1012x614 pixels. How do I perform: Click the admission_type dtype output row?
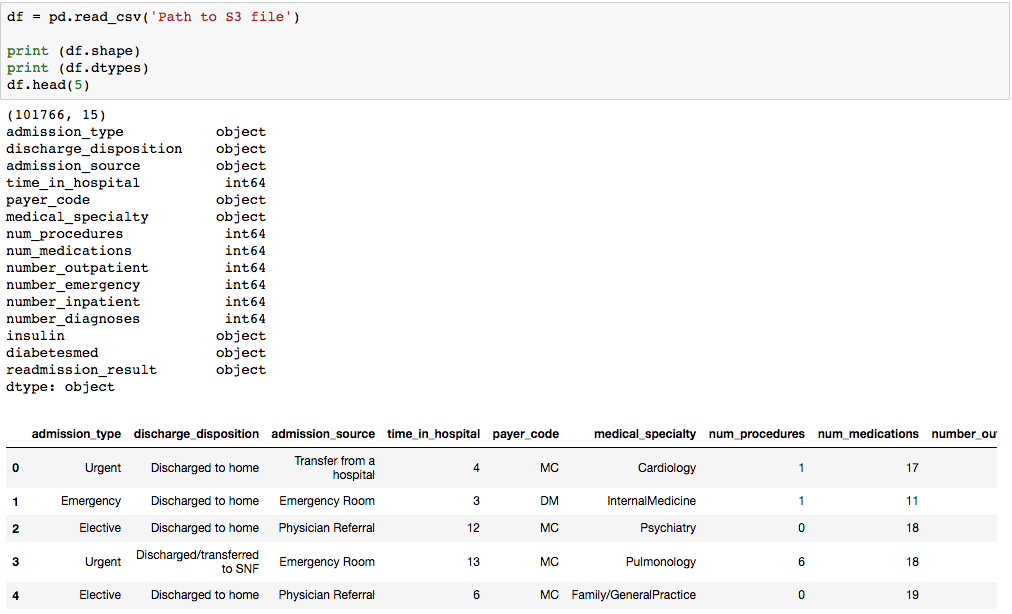coord(136,132)
